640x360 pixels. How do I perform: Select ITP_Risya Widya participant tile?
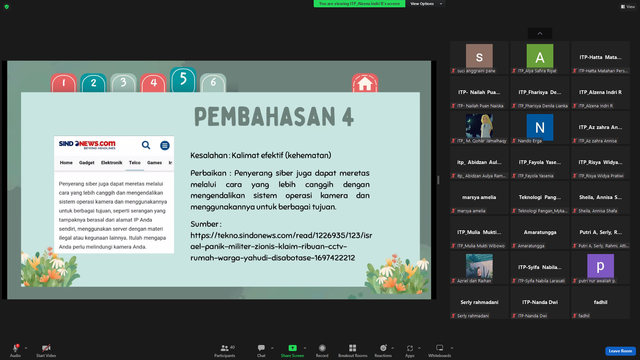coord(600,162)
